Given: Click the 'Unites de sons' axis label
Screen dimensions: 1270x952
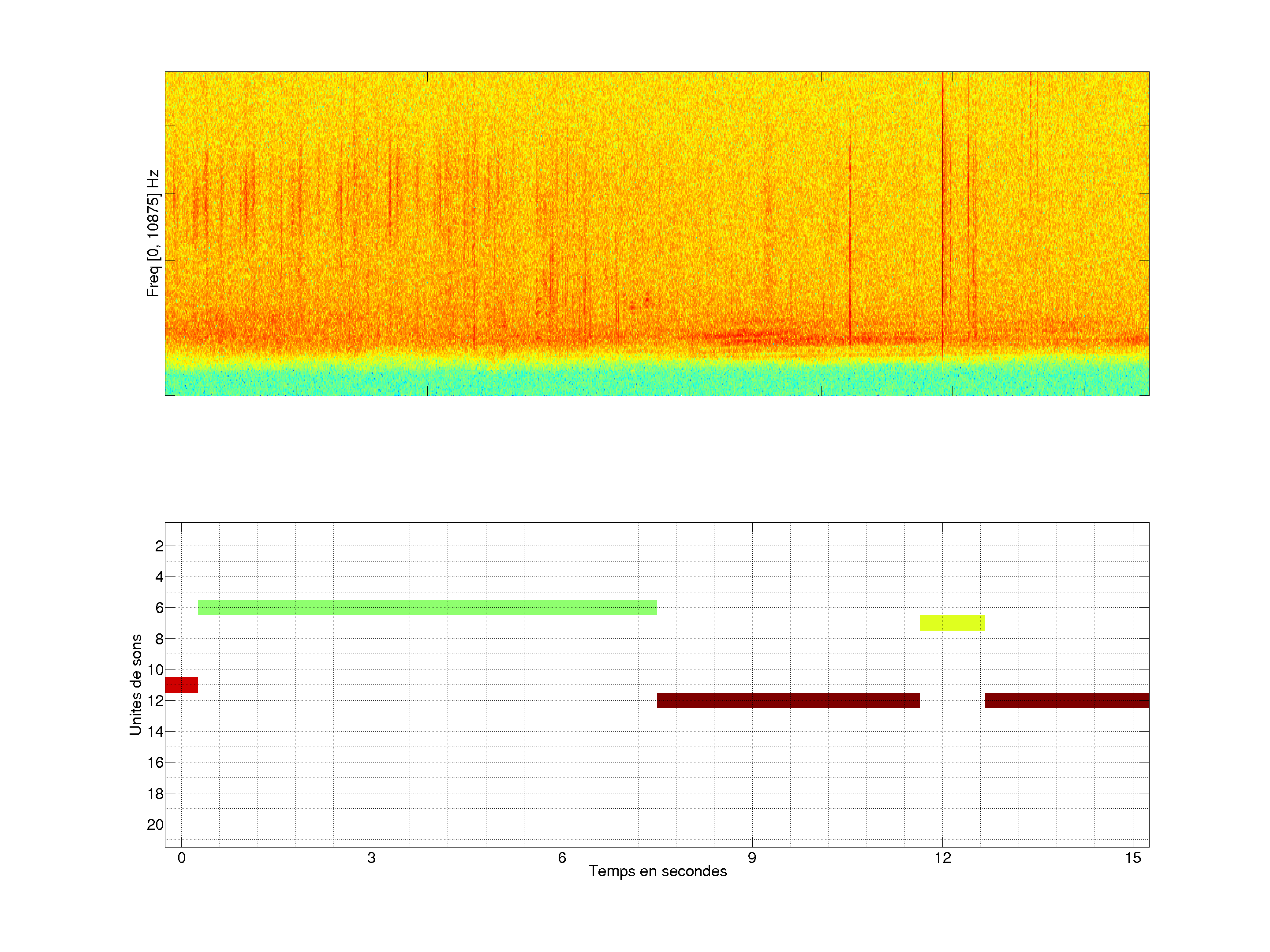Looking at the screenshot, I should pos(135,684).
